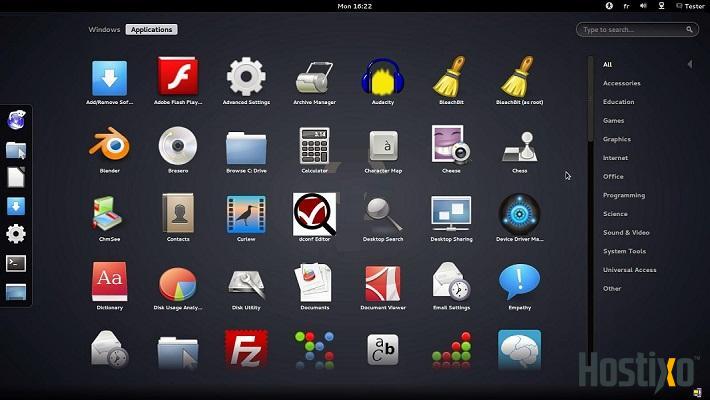Screen dimensions: 710x400
Task: Open the clock Mon 16:22 menu
Action: click(355, 6)
